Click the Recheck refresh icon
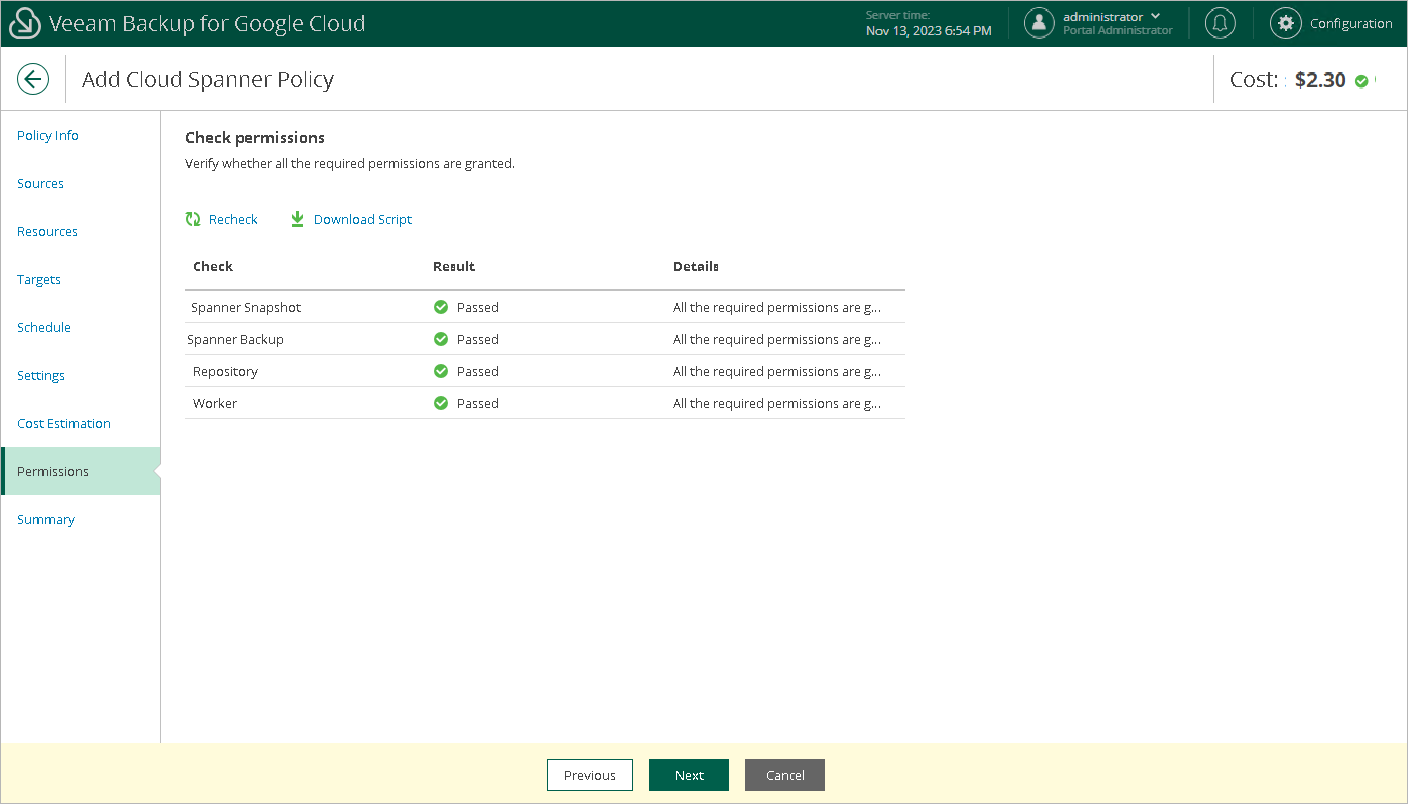 193,219
